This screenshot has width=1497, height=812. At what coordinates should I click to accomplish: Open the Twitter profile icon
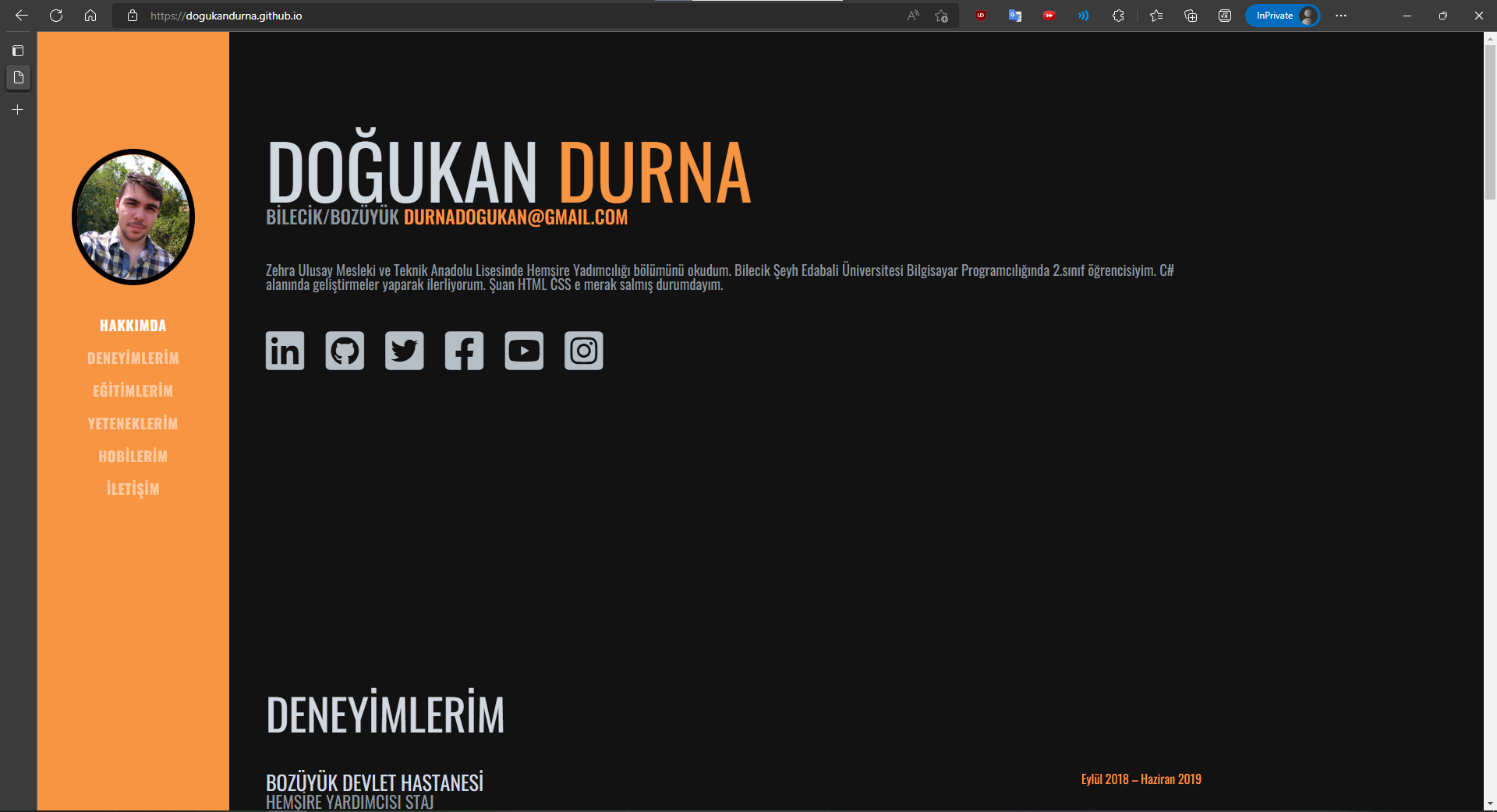(405, 351)
